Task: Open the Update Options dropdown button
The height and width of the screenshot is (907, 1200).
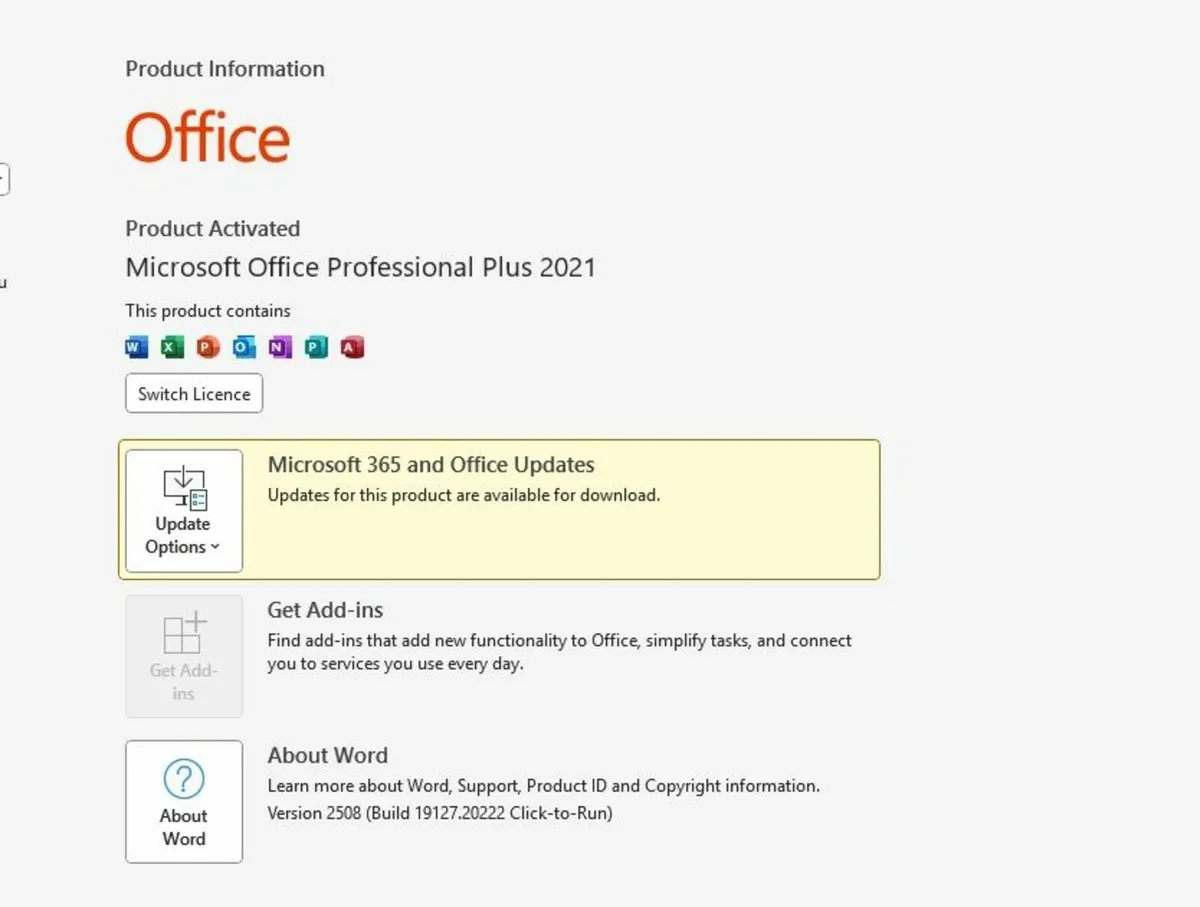Action: click(184, 511)
